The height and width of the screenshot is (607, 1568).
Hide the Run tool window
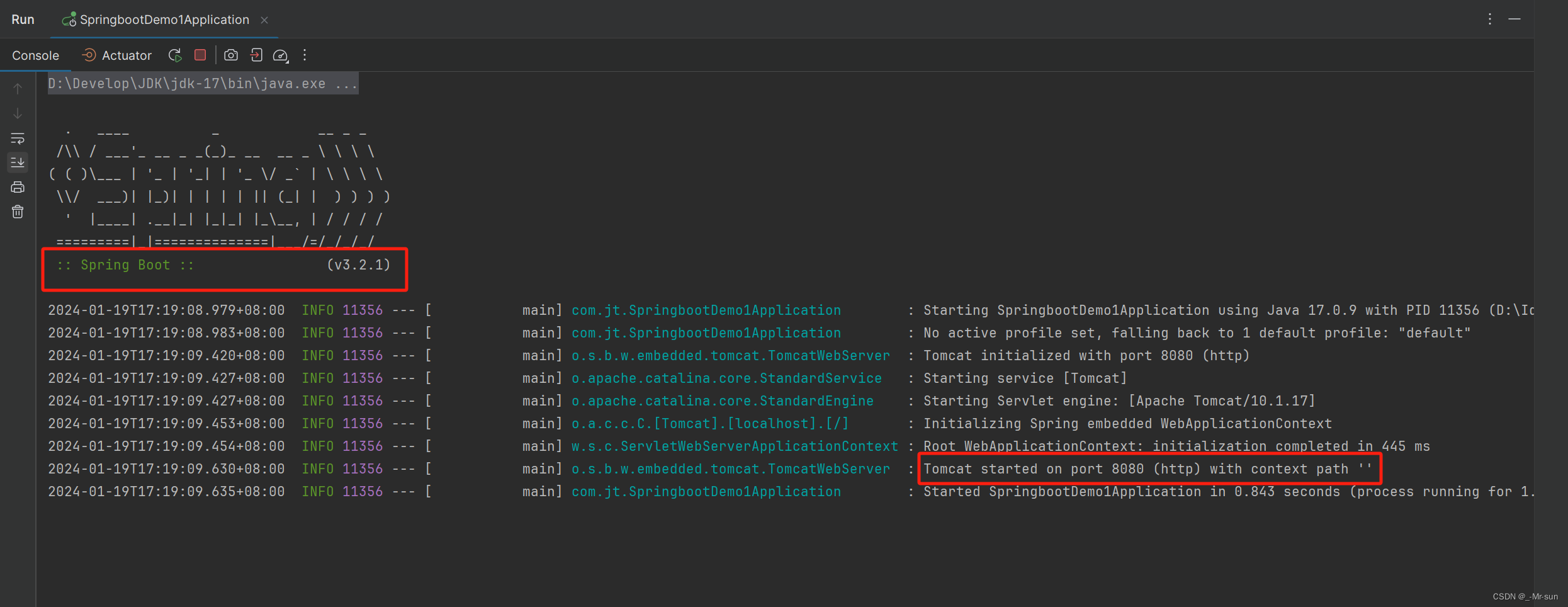1514,20
